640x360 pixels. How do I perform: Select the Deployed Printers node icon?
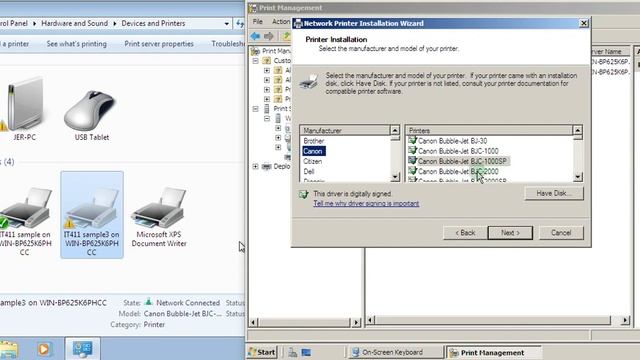tap(267, 167)
